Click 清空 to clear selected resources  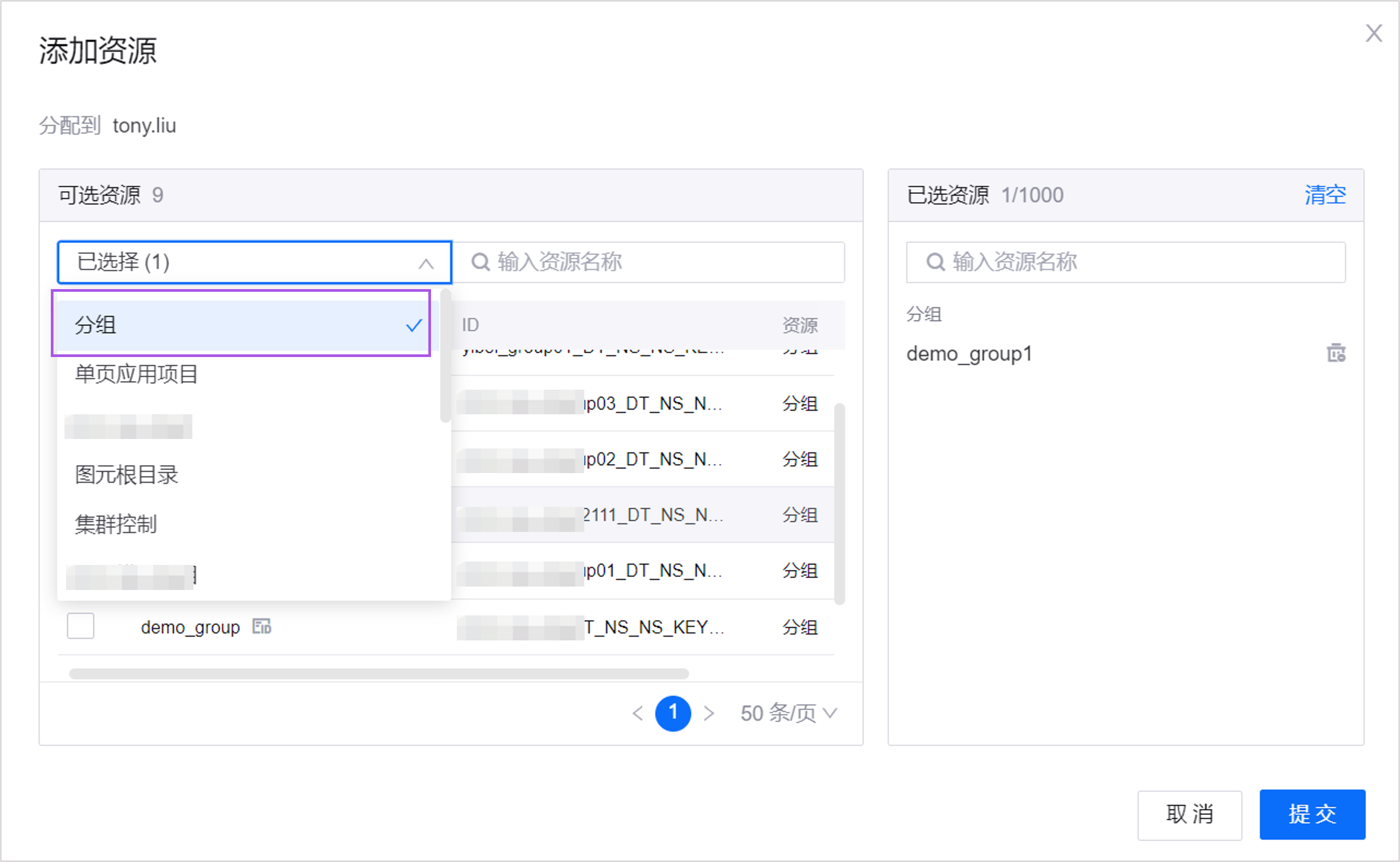pyautogui.click(x=1325, y=195)
